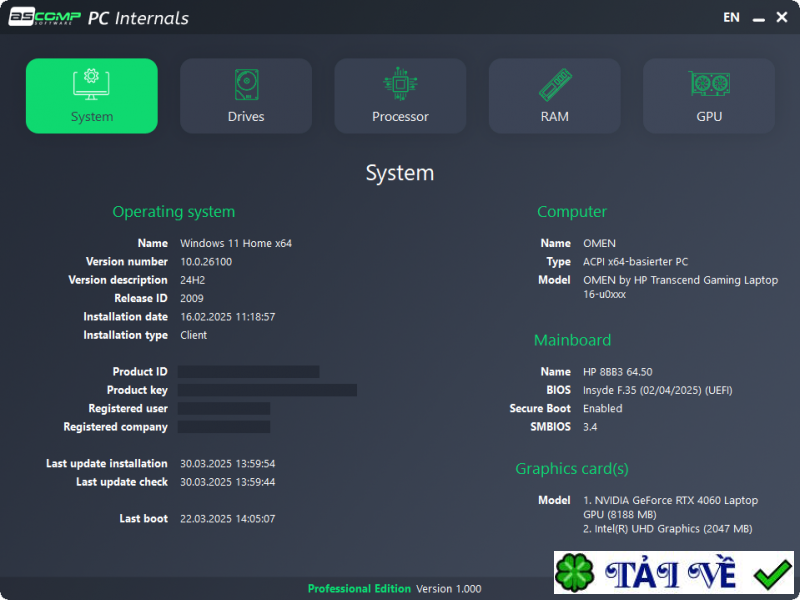Click the large 'System' page title

400,173
